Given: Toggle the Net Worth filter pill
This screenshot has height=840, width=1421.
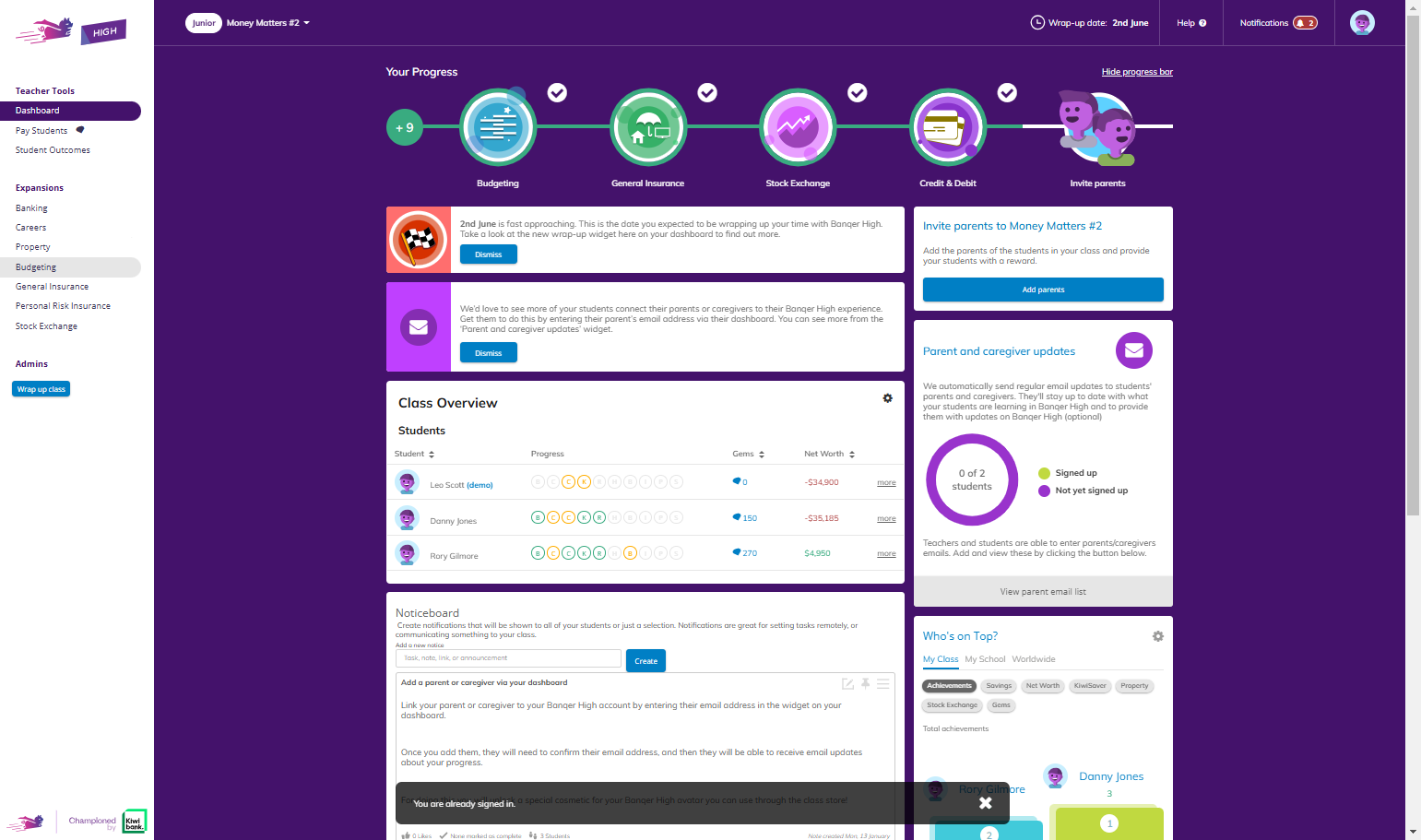Looking at the screenshot, I should pos(1043,686).
